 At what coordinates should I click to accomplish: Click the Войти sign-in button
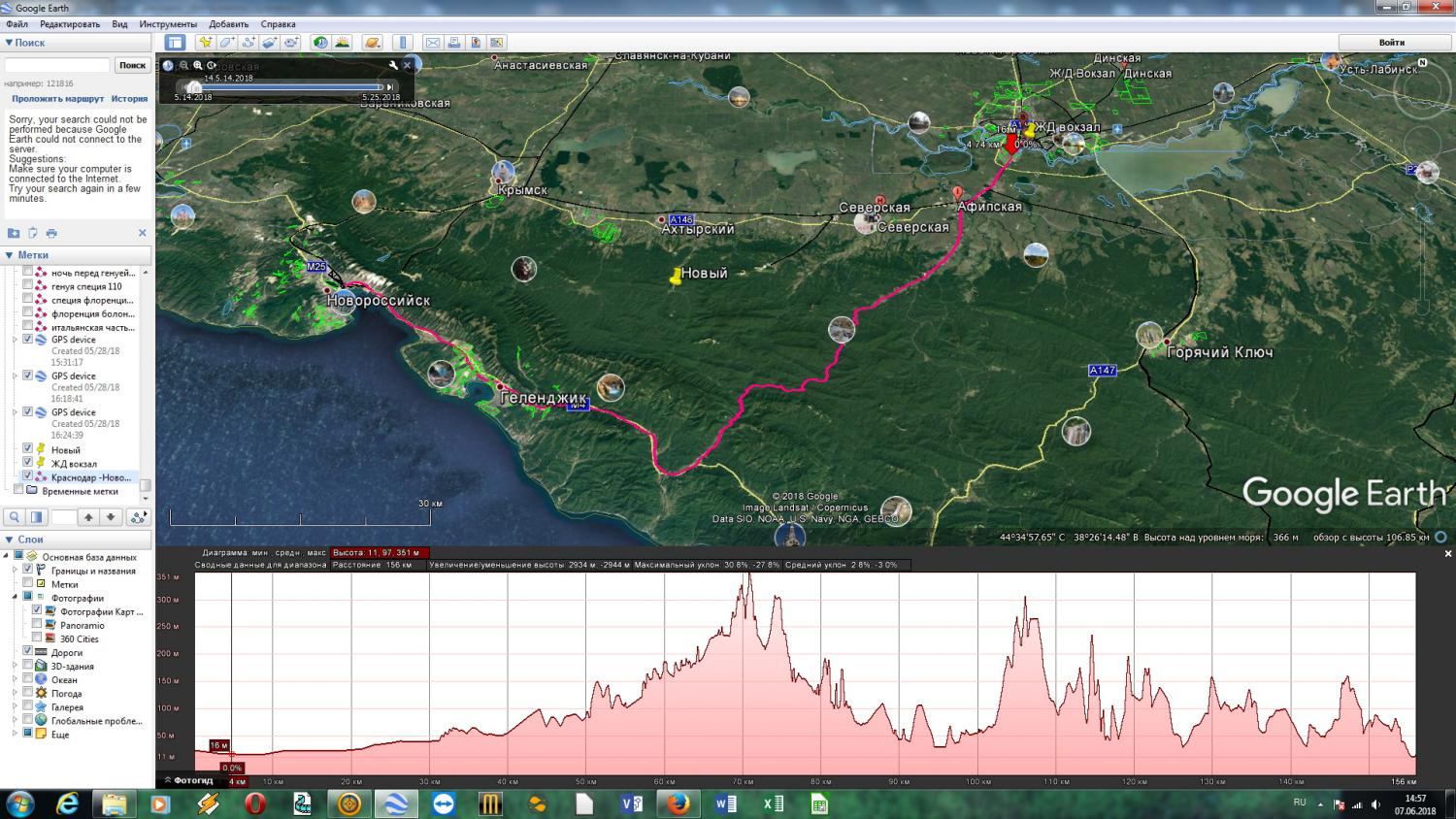pyautogui.click(x=1391, y=43)
